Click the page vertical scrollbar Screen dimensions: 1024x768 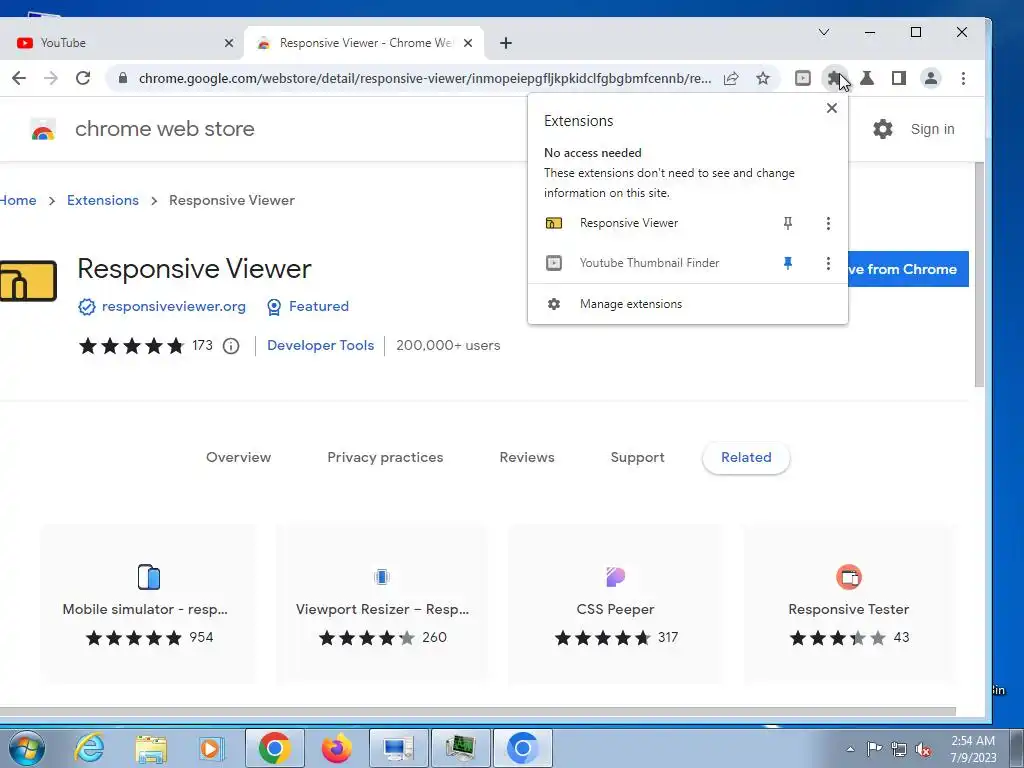pos(979,274)
